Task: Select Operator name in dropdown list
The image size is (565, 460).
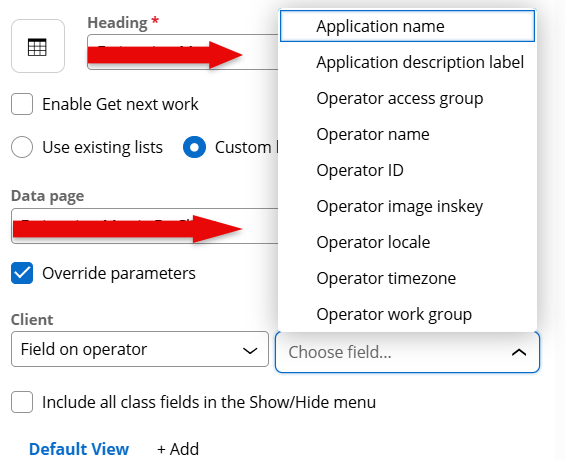Action: pos(407,134)
